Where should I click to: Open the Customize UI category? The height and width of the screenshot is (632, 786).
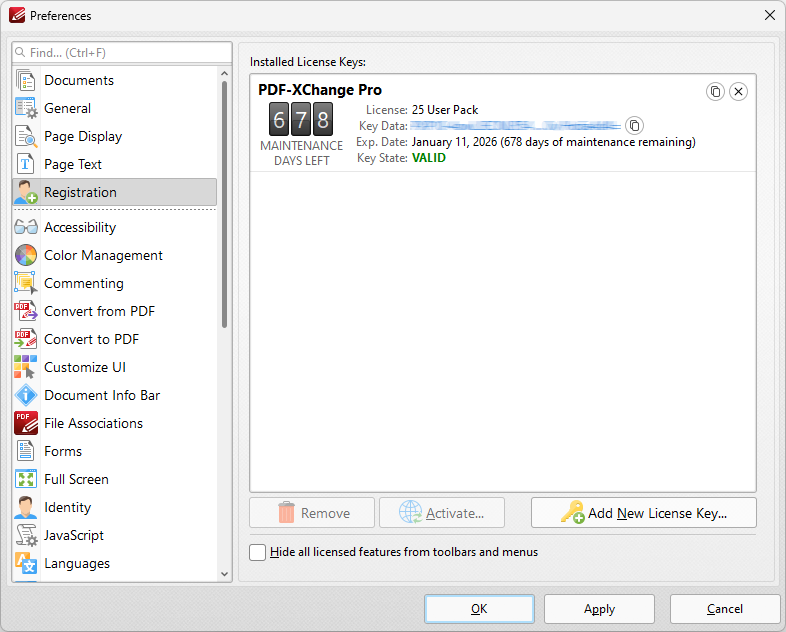coord(115,367)
